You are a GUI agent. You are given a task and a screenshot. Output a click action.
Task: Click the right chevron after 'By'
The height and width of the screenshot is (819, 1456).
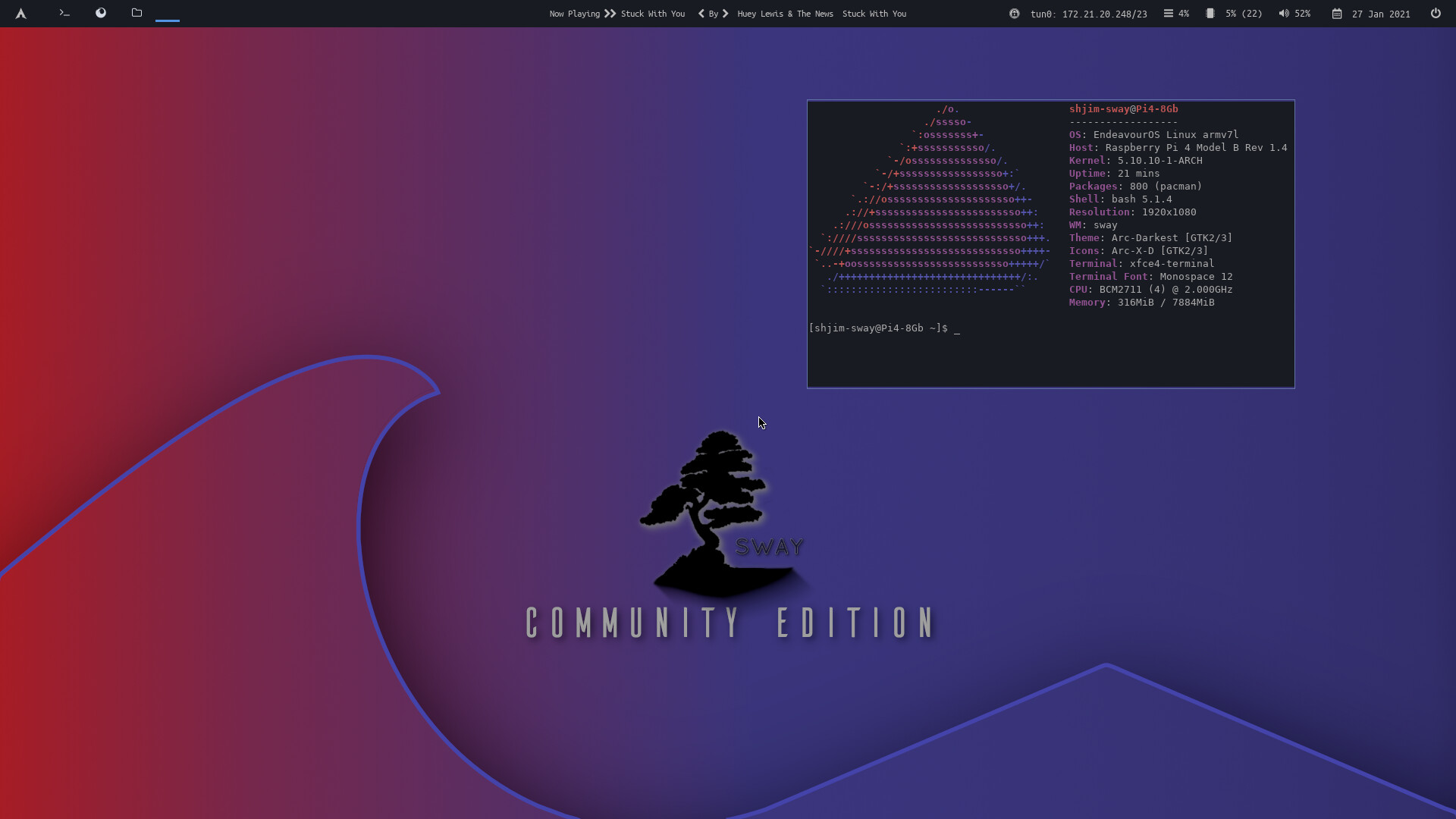pyautogui.click(x=725, y=14)
